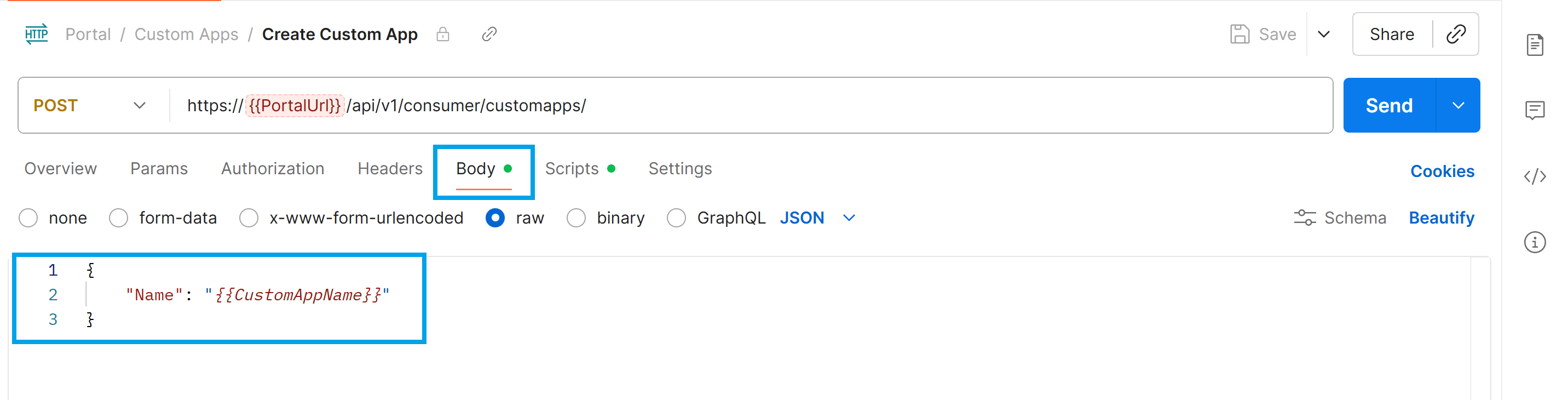This screenshot has width=1568, height=400.
Task: Open the code snippet panel
Action: 1535,176
